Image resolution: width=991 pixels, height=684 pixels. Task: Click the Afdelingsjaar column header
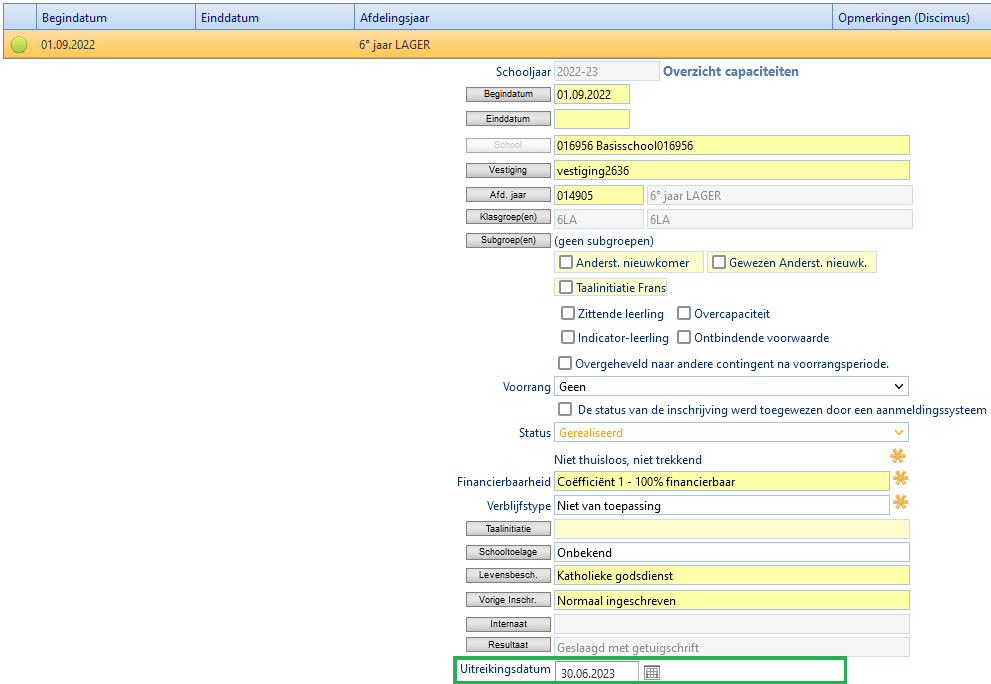click(594, 18)
